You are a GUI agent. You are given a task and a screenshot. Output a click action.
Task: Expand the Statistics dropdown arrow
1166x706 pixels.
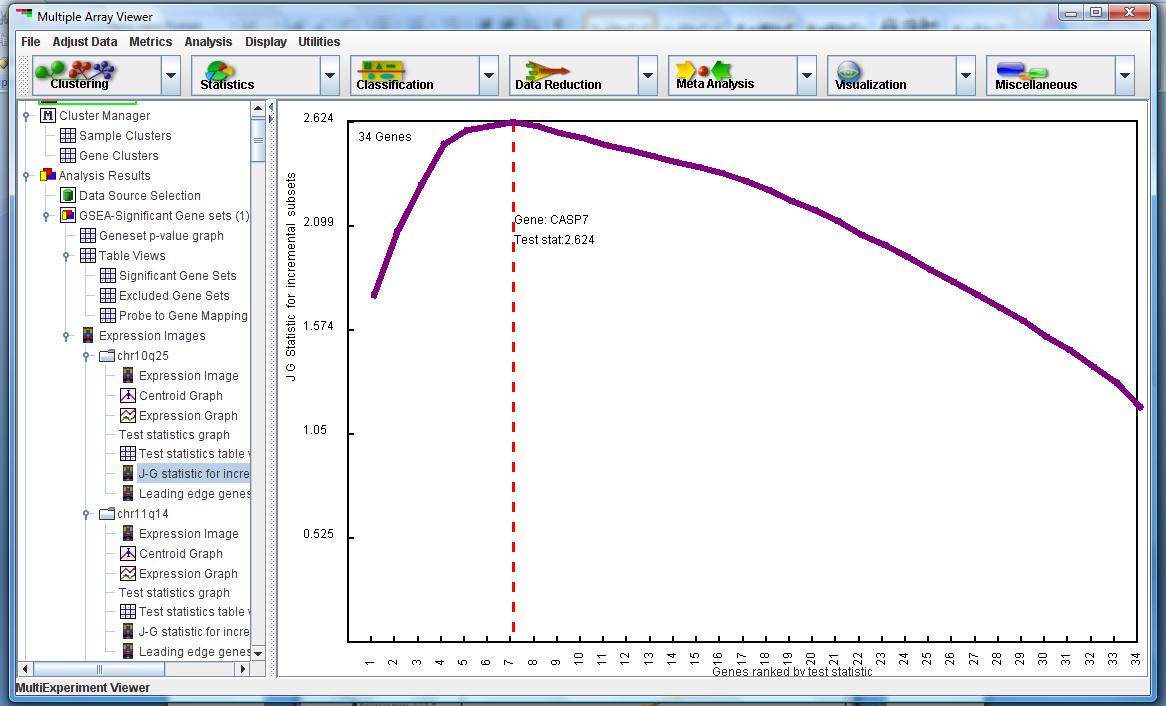click(330, 75)
